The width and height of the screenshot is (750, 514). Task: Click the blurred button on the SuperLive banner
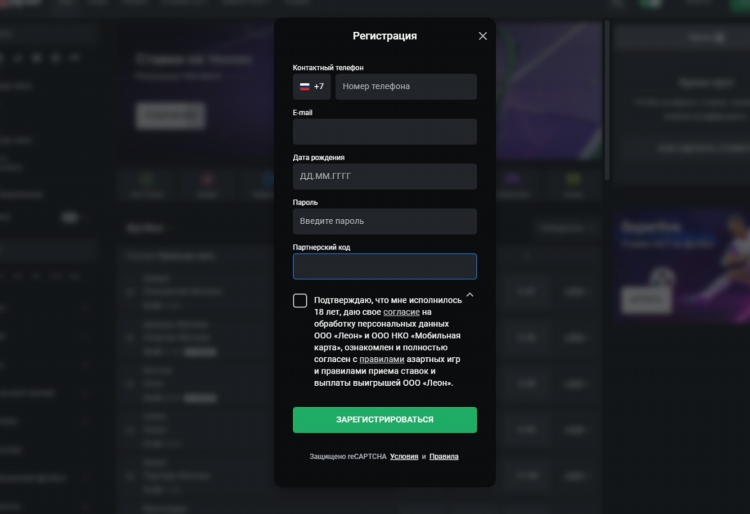click(x=646, y=300)
